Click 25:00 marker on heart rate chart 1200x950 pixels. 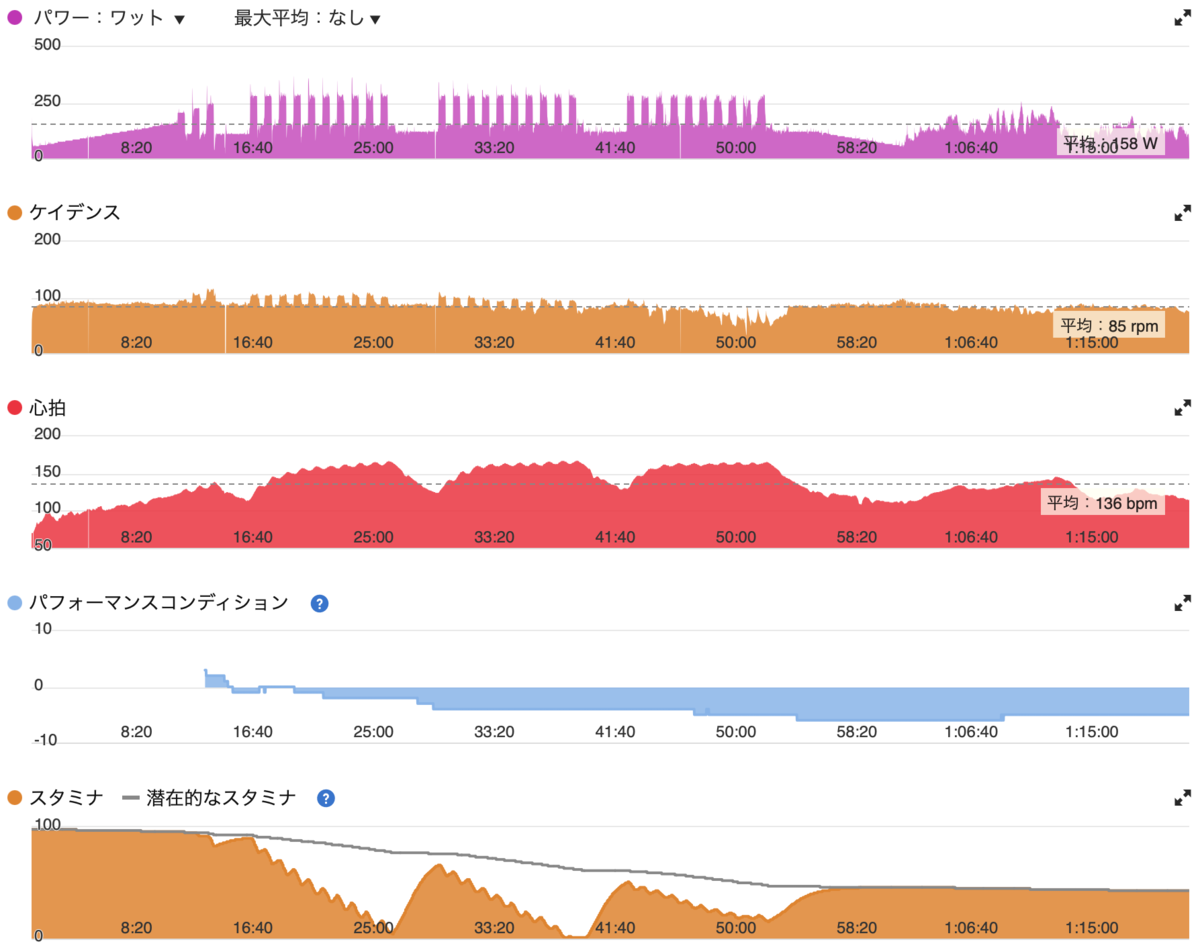(373, 536)
